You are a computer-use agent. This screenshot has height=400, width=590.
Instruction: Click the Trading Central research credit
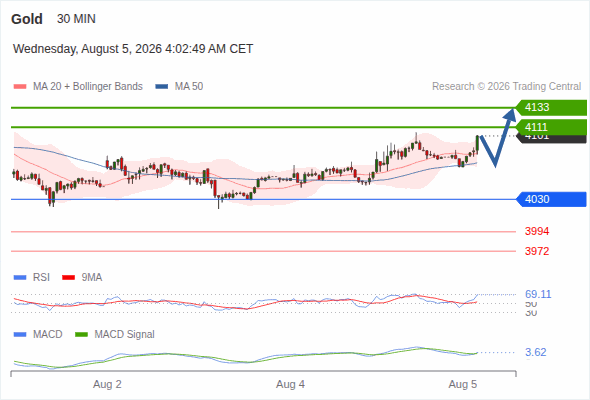coord(506,87)
